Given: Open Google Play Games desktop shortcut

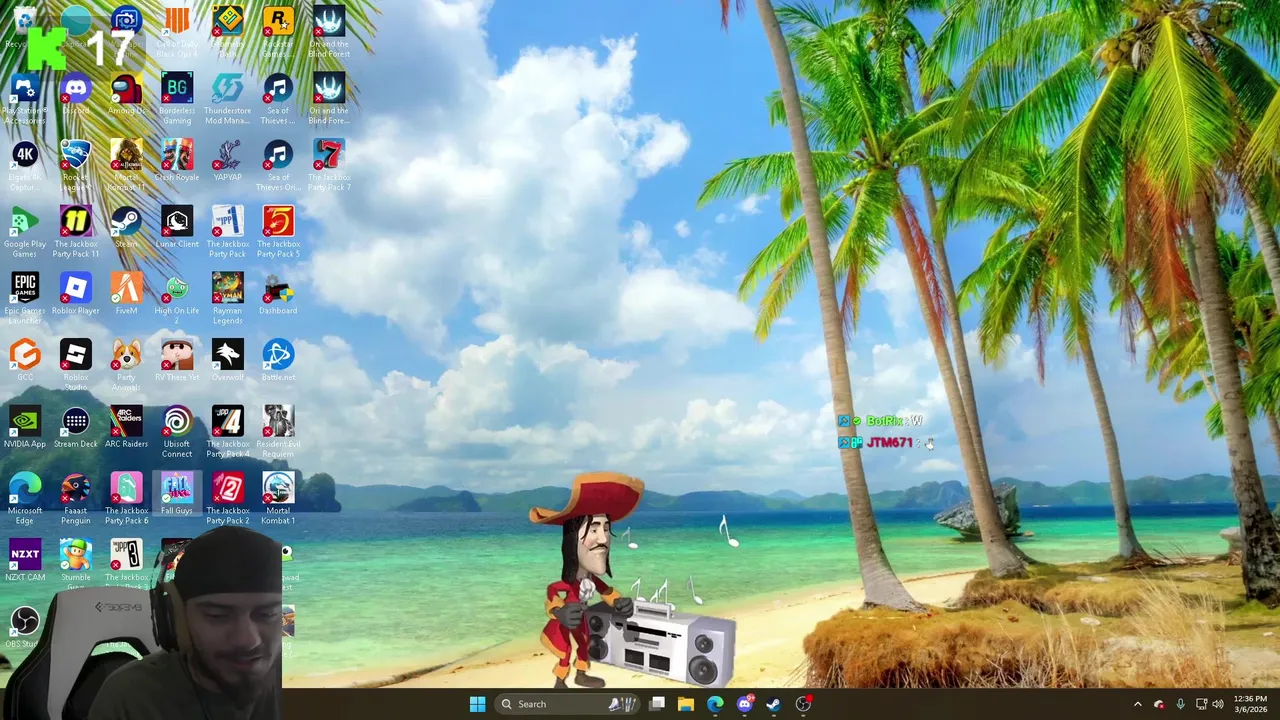Looking at the screenshot, I should [x=25, y=232].
